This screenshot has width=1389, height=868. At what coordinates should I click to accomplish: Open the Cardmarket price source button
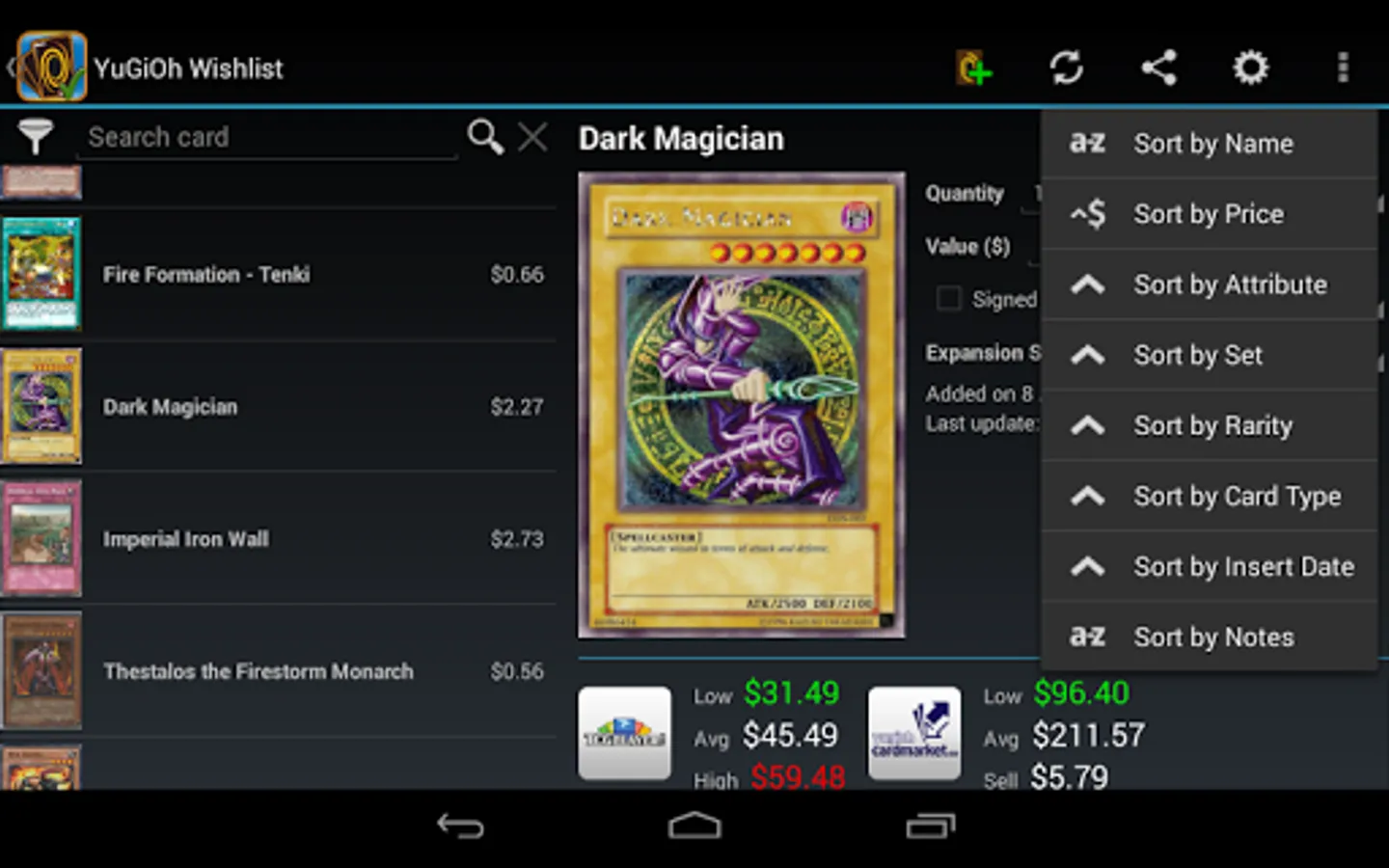pos(914,733)
